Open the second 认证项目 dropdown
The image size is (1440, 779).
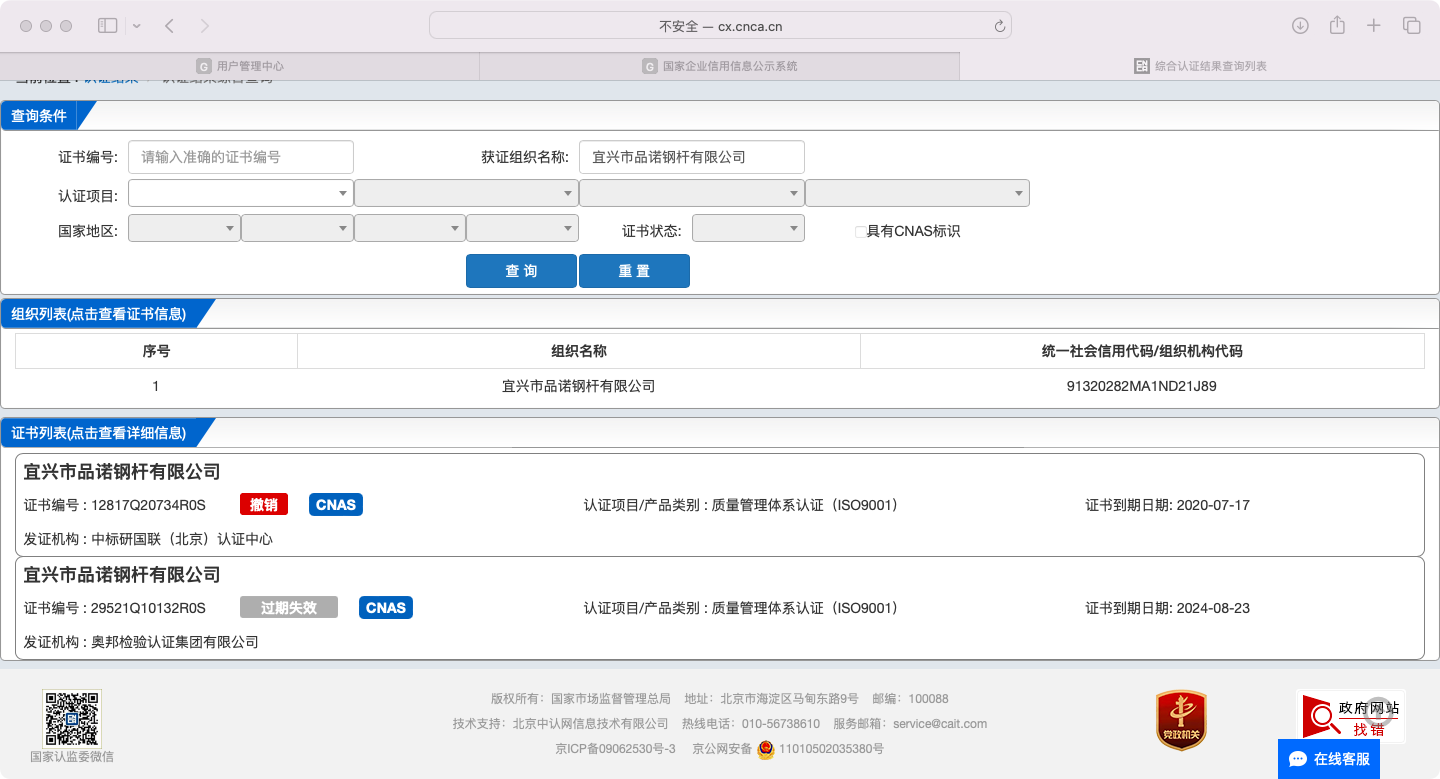pyautogui.click(x=466, y=193)
